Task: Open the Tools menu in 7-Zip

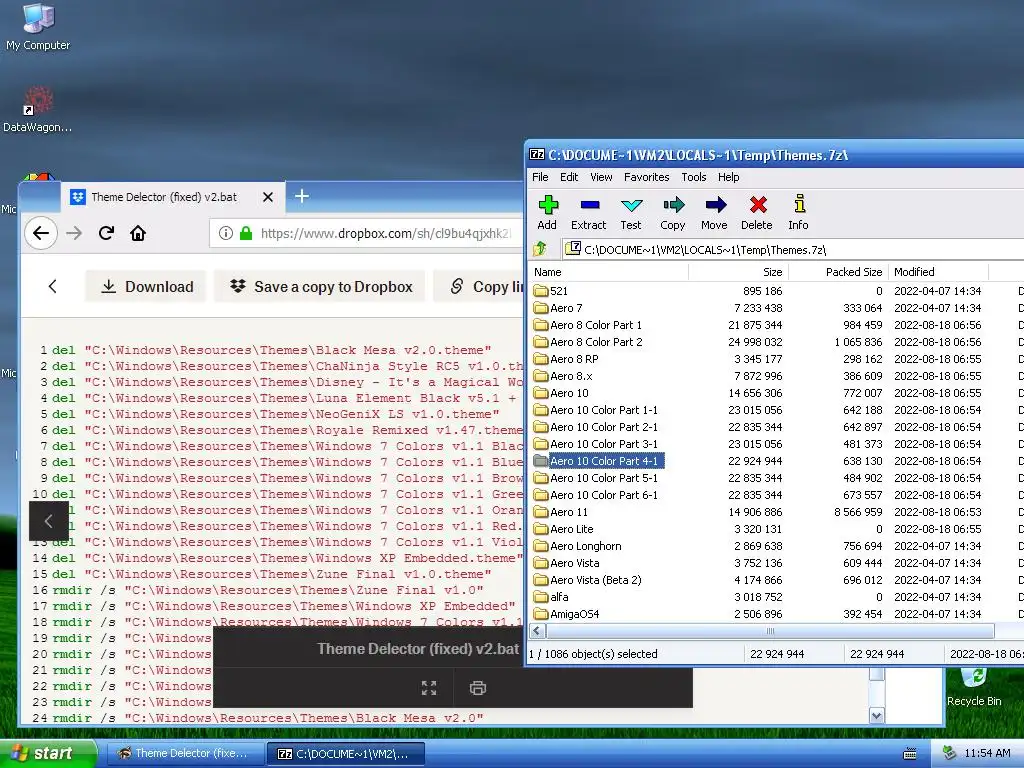Action: tap(694, 177)
